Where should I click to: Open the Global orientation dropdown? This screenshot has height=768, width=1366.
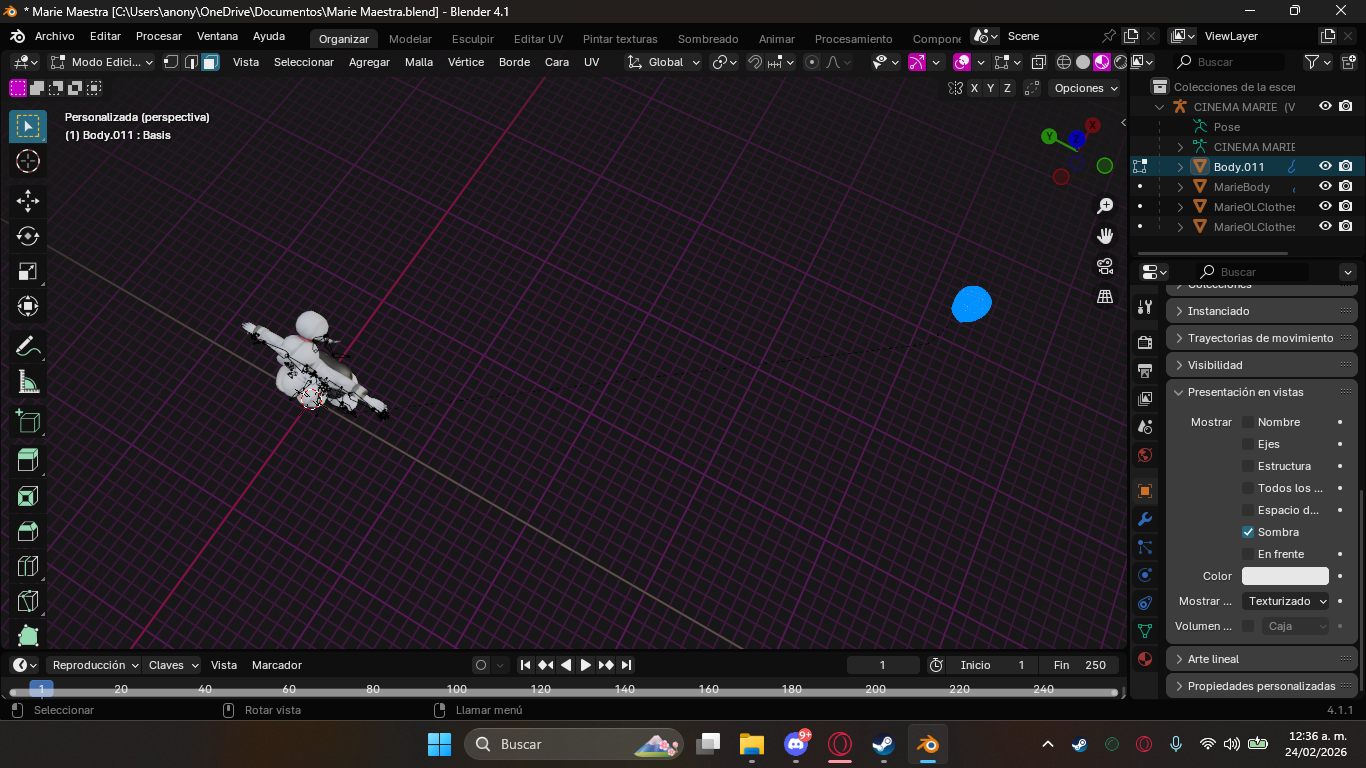pyautogui.click(x=664, y=62)
